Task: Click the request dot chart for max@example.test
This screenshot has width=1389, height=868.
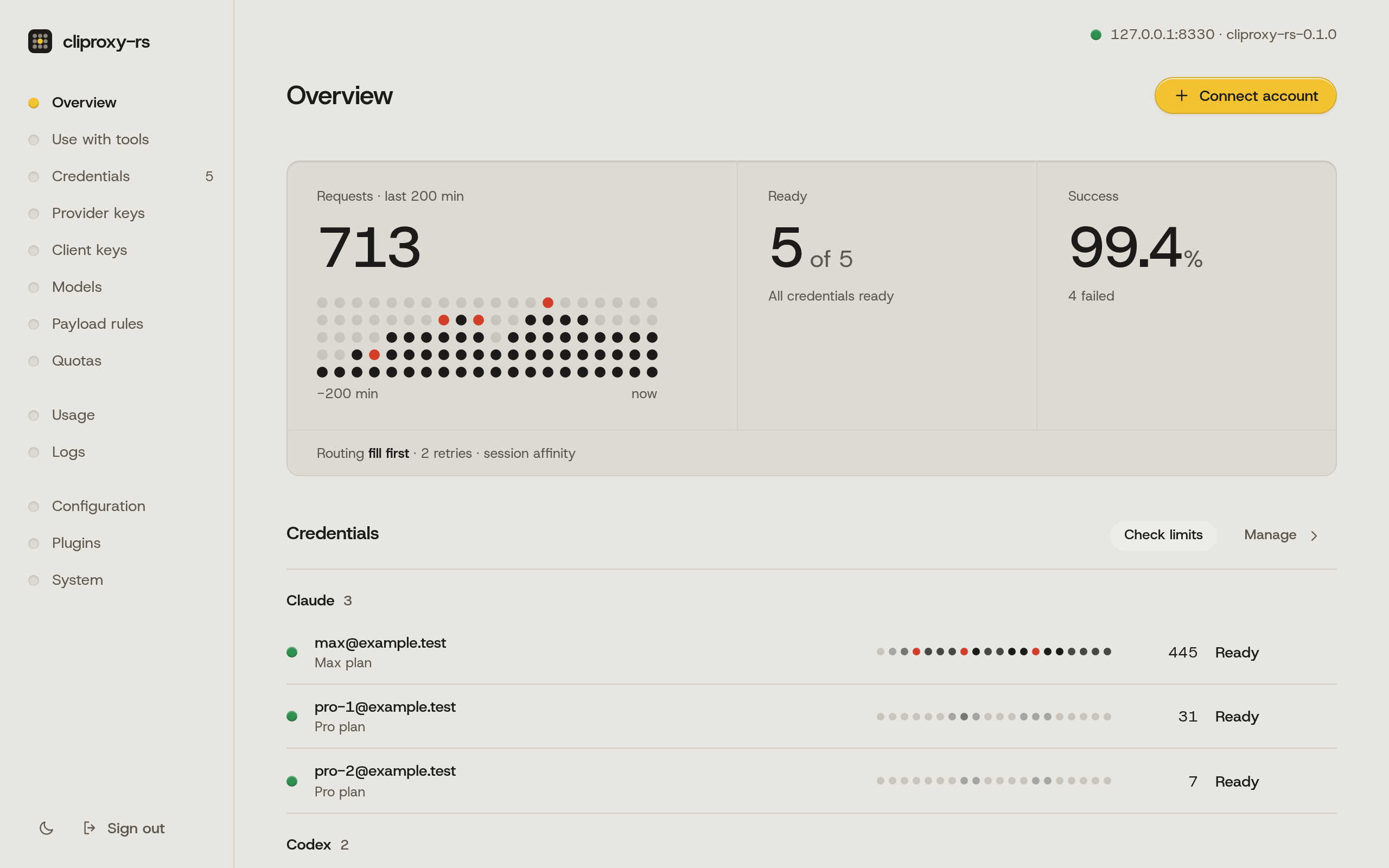Action: coord(993,652)
